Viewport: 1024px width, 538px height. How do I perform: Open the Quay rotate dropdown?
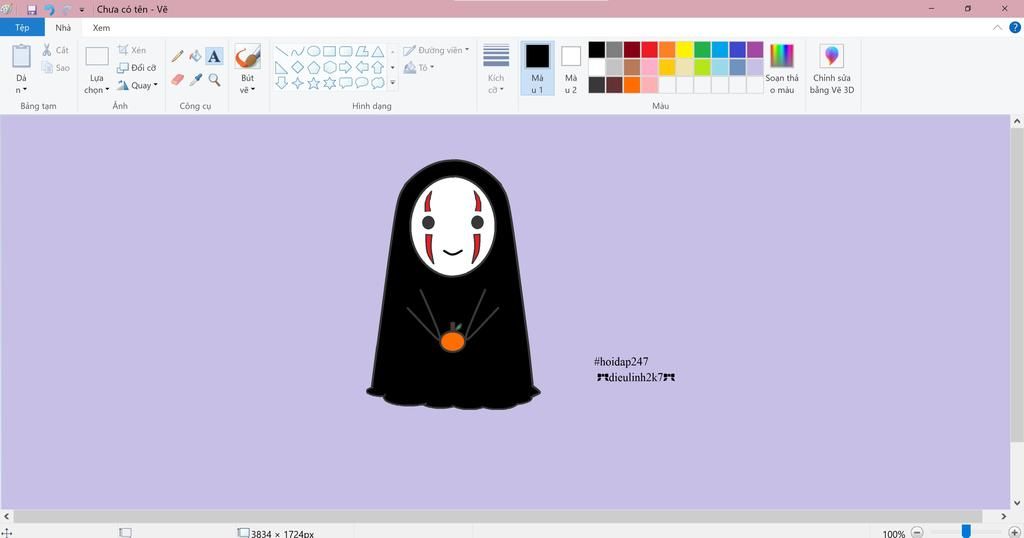137,85
